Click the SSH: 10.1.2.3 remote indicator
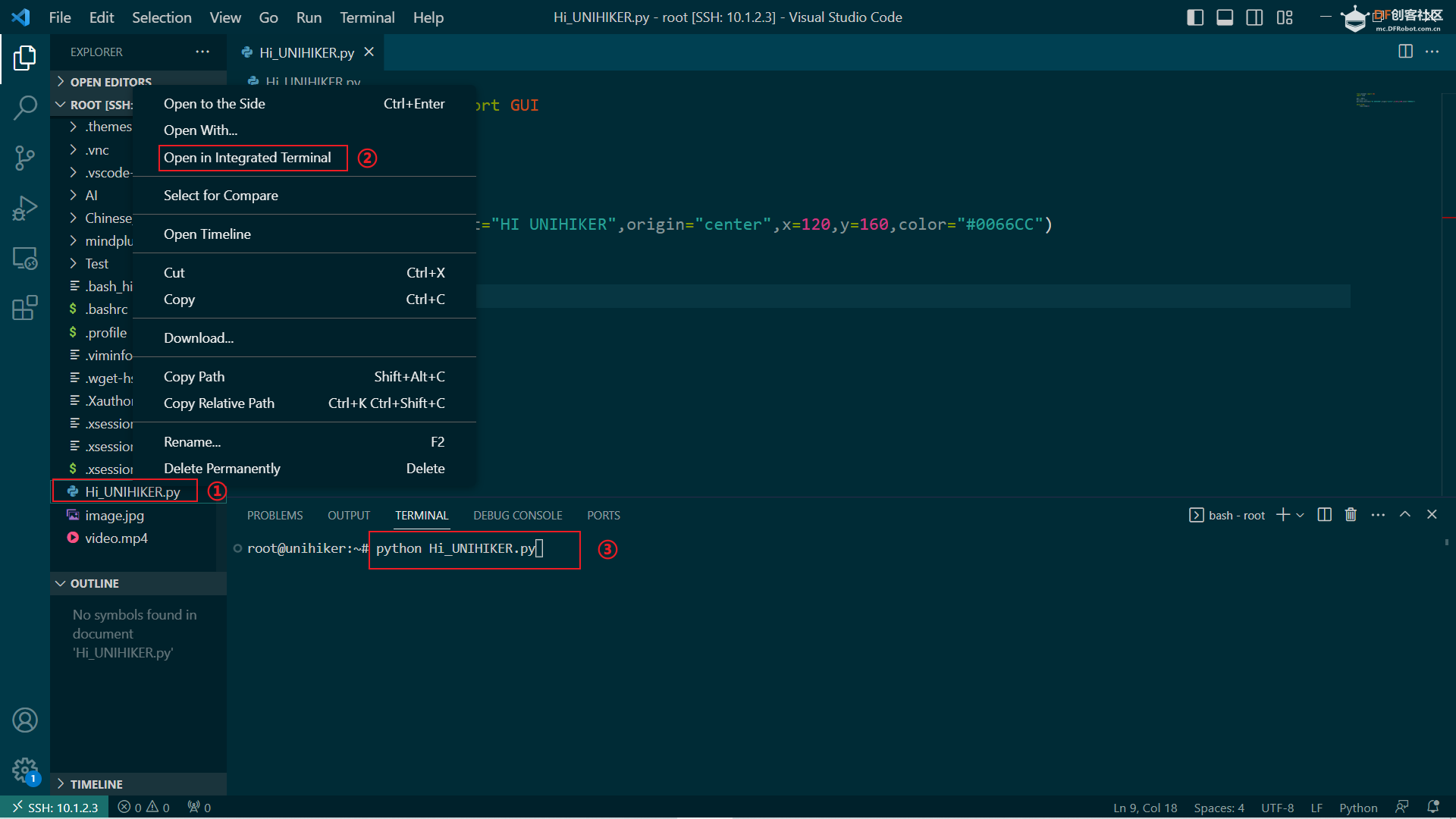The image size is (1456, 819). [x=55, y=808]
